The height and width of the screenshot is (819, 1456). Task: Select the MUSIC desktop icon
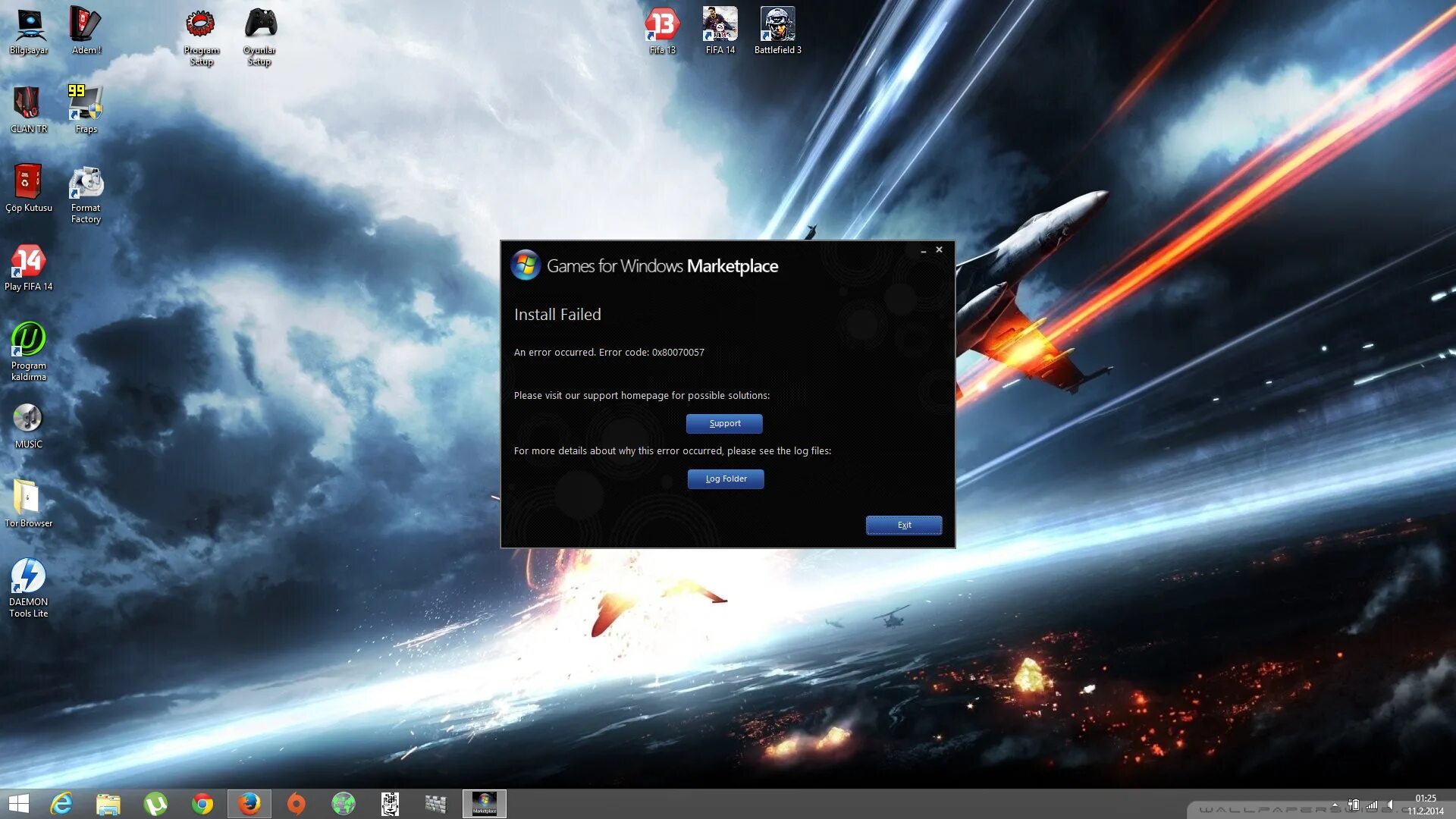(29, 425)
